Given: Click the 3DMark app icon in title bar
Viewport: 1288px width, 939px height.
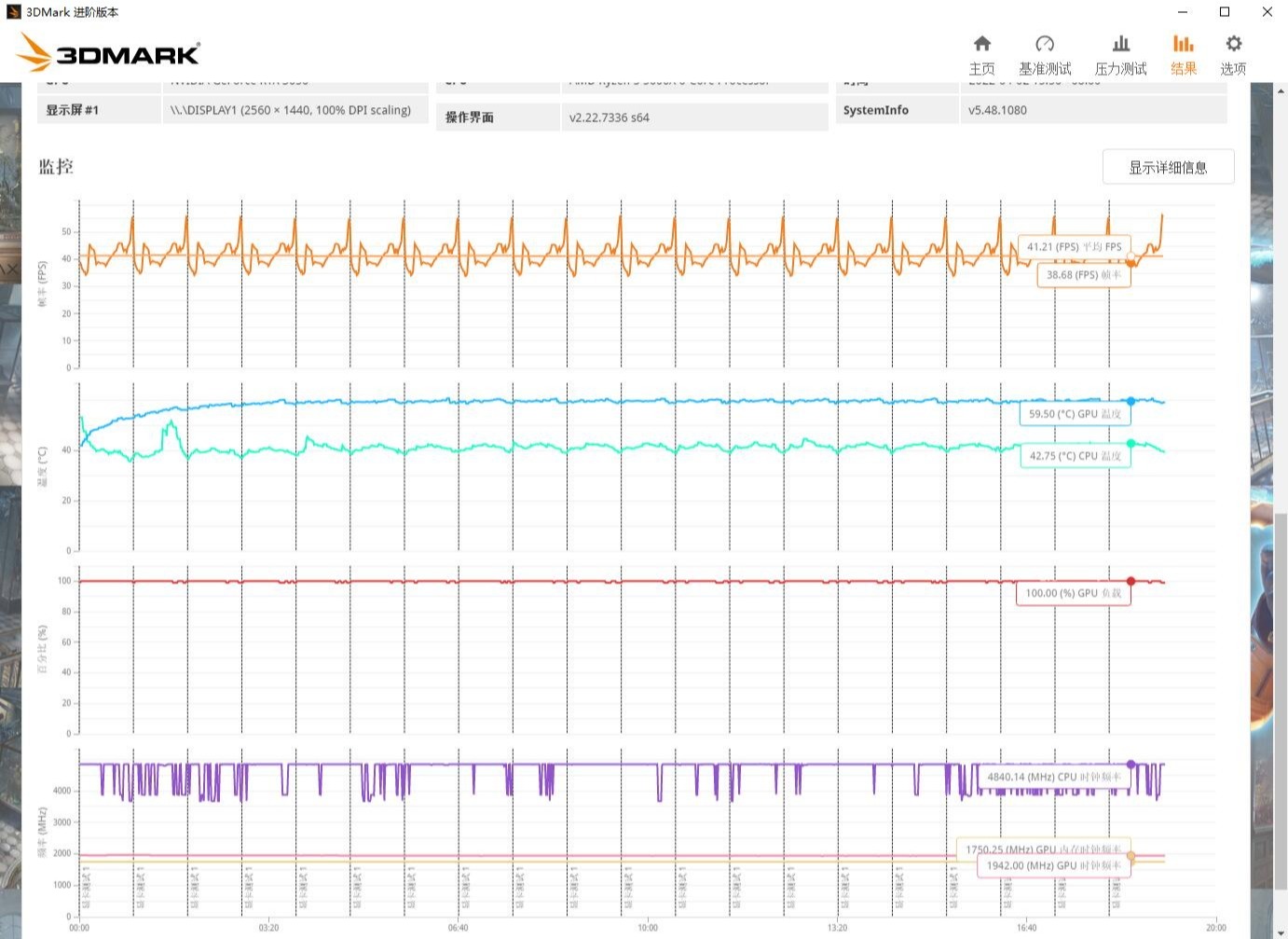Looking at the screenshot, I should click(13, 12).
